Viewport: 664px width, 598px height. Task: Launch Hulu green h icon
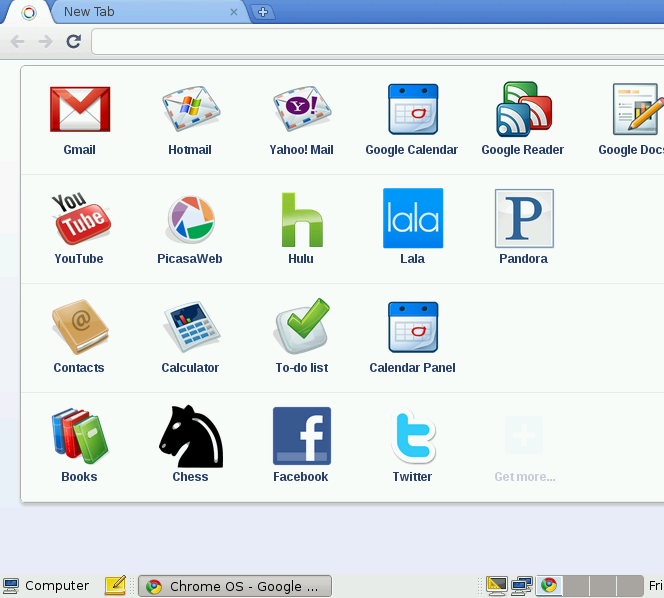click(302, 219)
